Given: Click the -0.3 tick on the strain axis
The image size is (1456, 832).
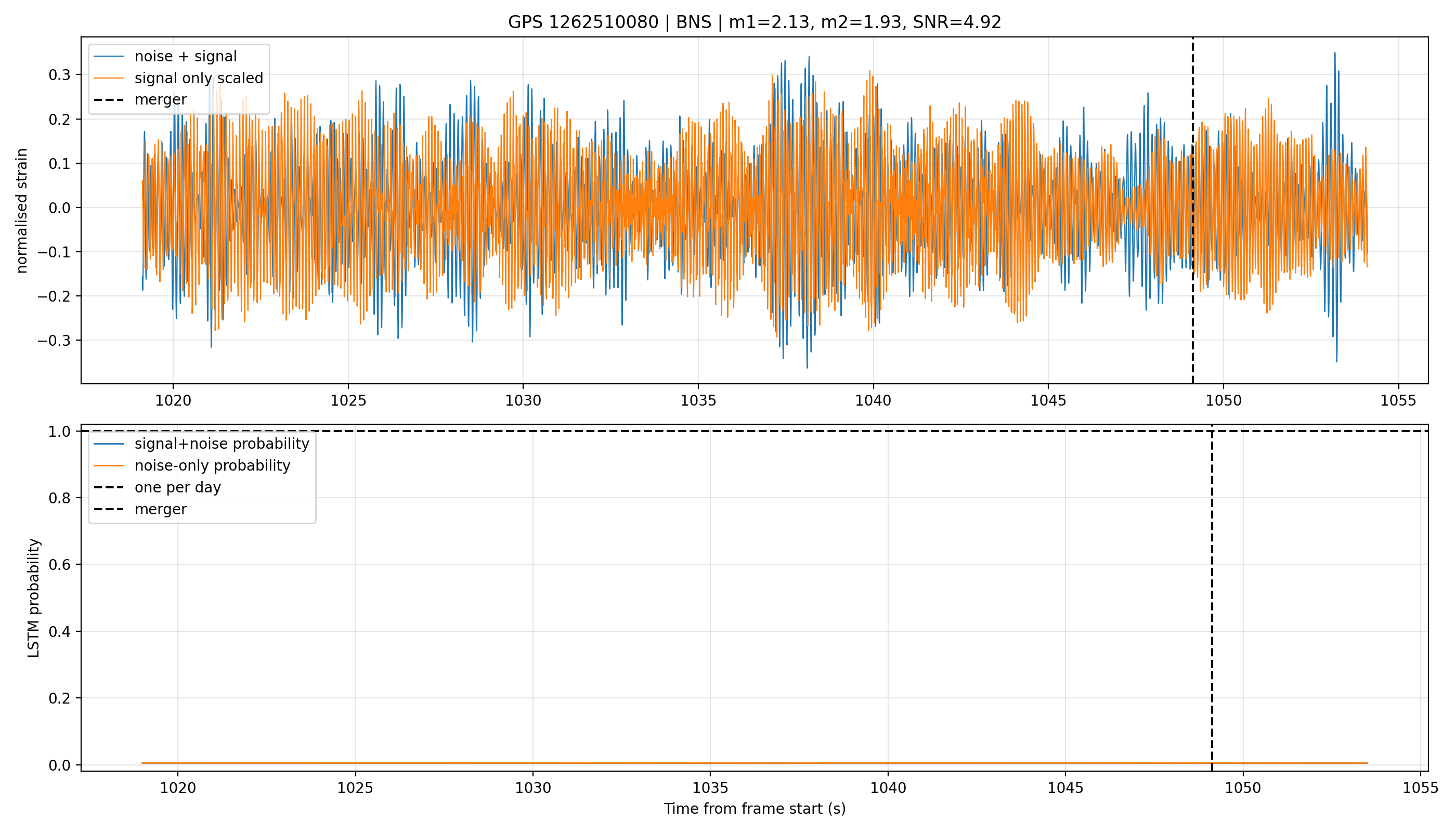Looking at the screenshot, I should point(54,341).
